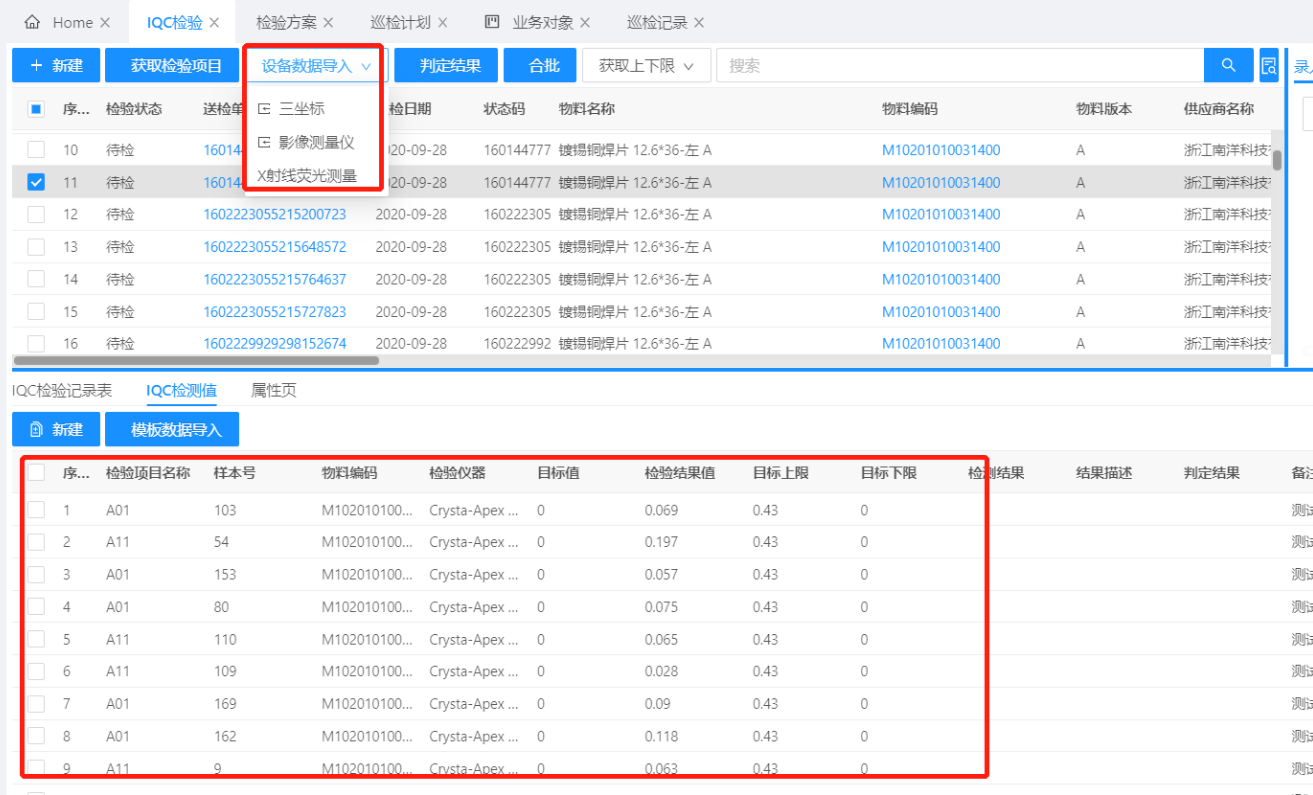The image size is (1313, 795).
Task: Click the top 新建 button
Action: 56,66
